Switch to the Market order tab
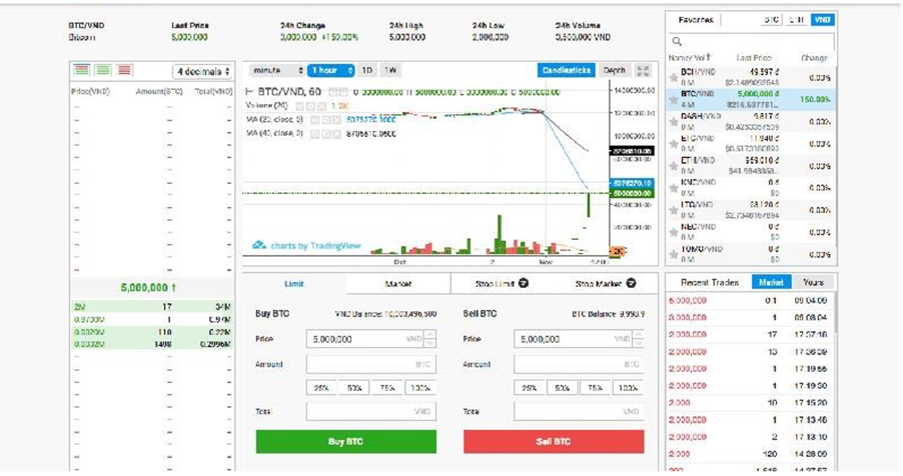The height and width of the screenshot is (476, 903). (x=398, y=284)
